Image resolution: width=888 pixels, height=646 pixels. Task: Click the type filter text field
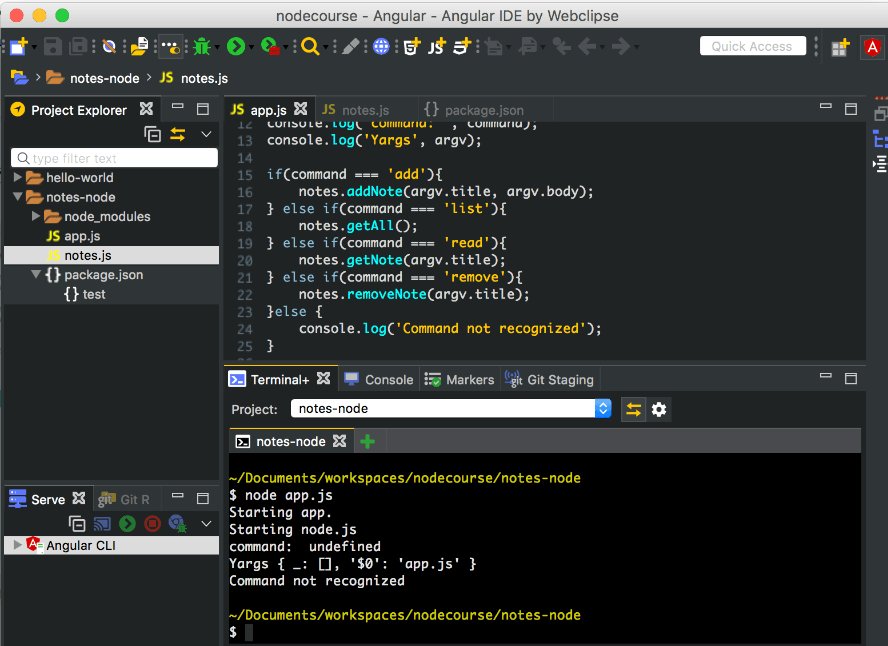(x=114, y=158)
